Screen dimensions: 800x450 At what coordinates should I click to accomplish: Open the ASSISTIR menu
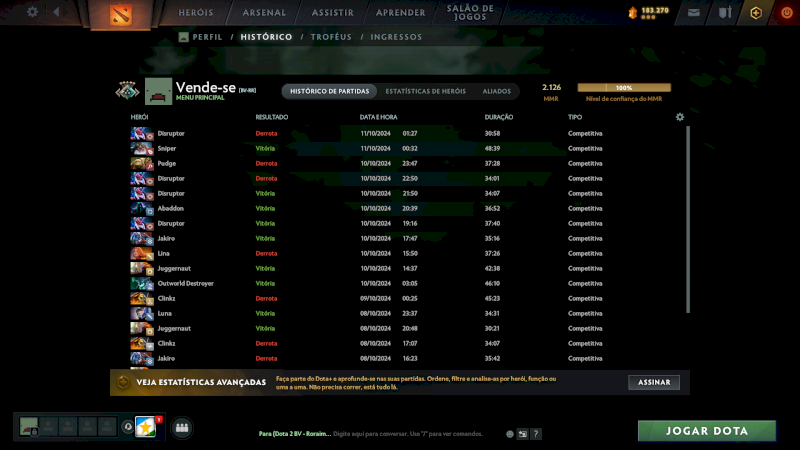(333, 13)
